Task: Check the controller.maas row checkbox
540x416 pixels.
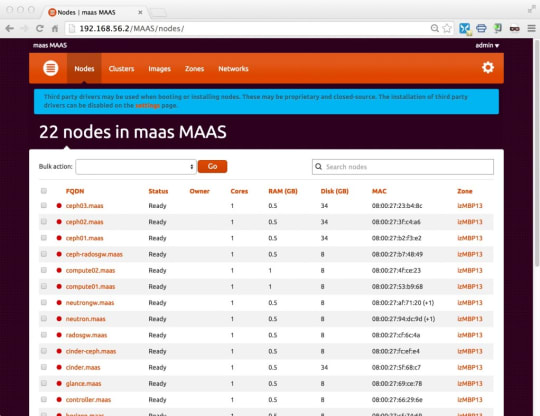Action: (x=44, y=399)
